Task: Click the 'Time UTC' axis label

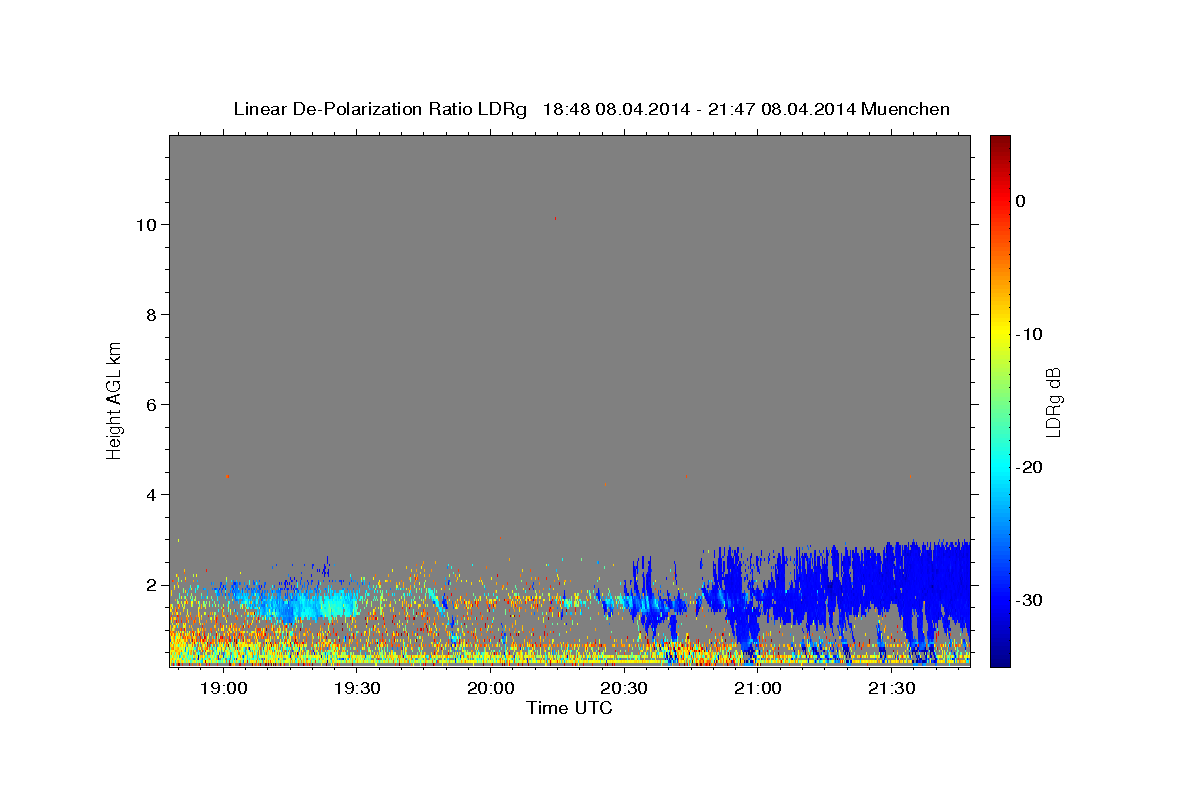Action: pyautogui.click(x=569, y=708)
